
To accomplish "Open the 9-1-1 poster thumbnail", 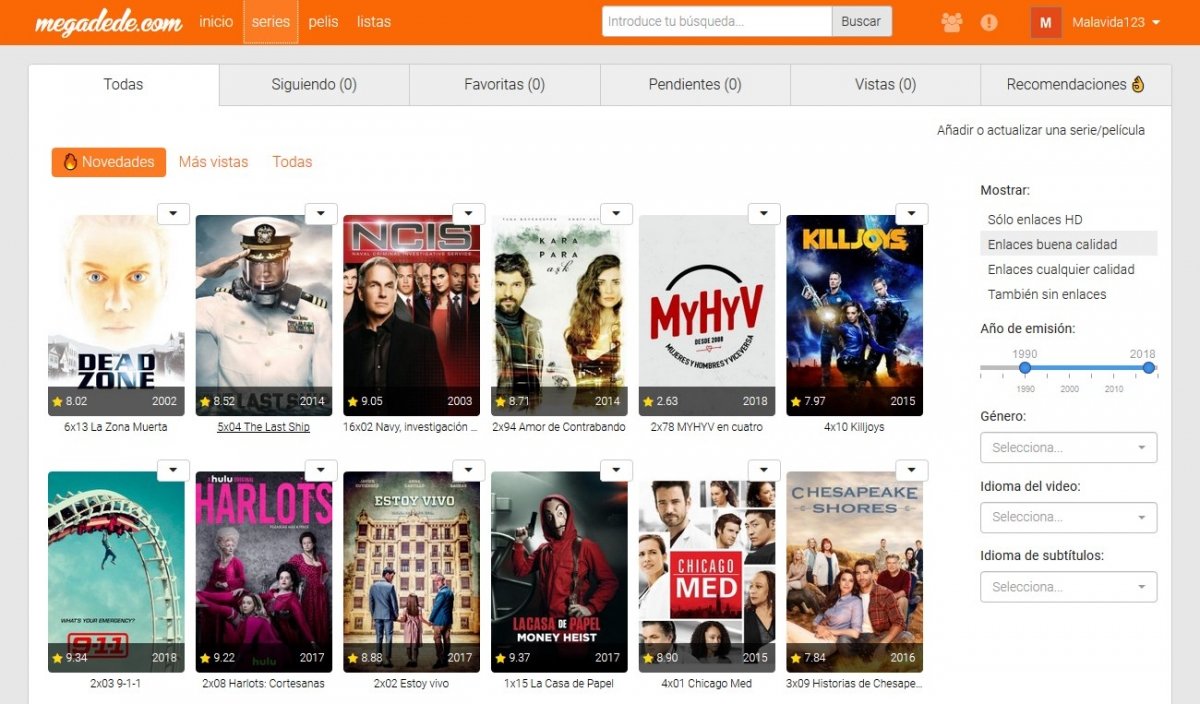I will point(116,572).
